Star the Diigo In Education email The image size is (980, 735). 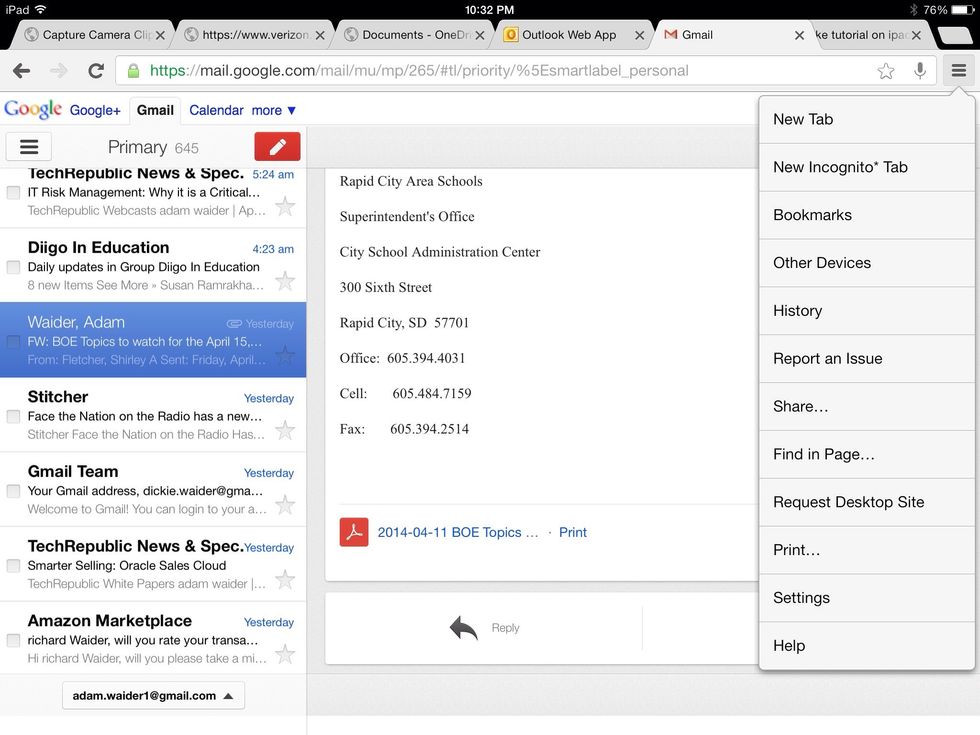pyautogui.click(x=285, y=281)
